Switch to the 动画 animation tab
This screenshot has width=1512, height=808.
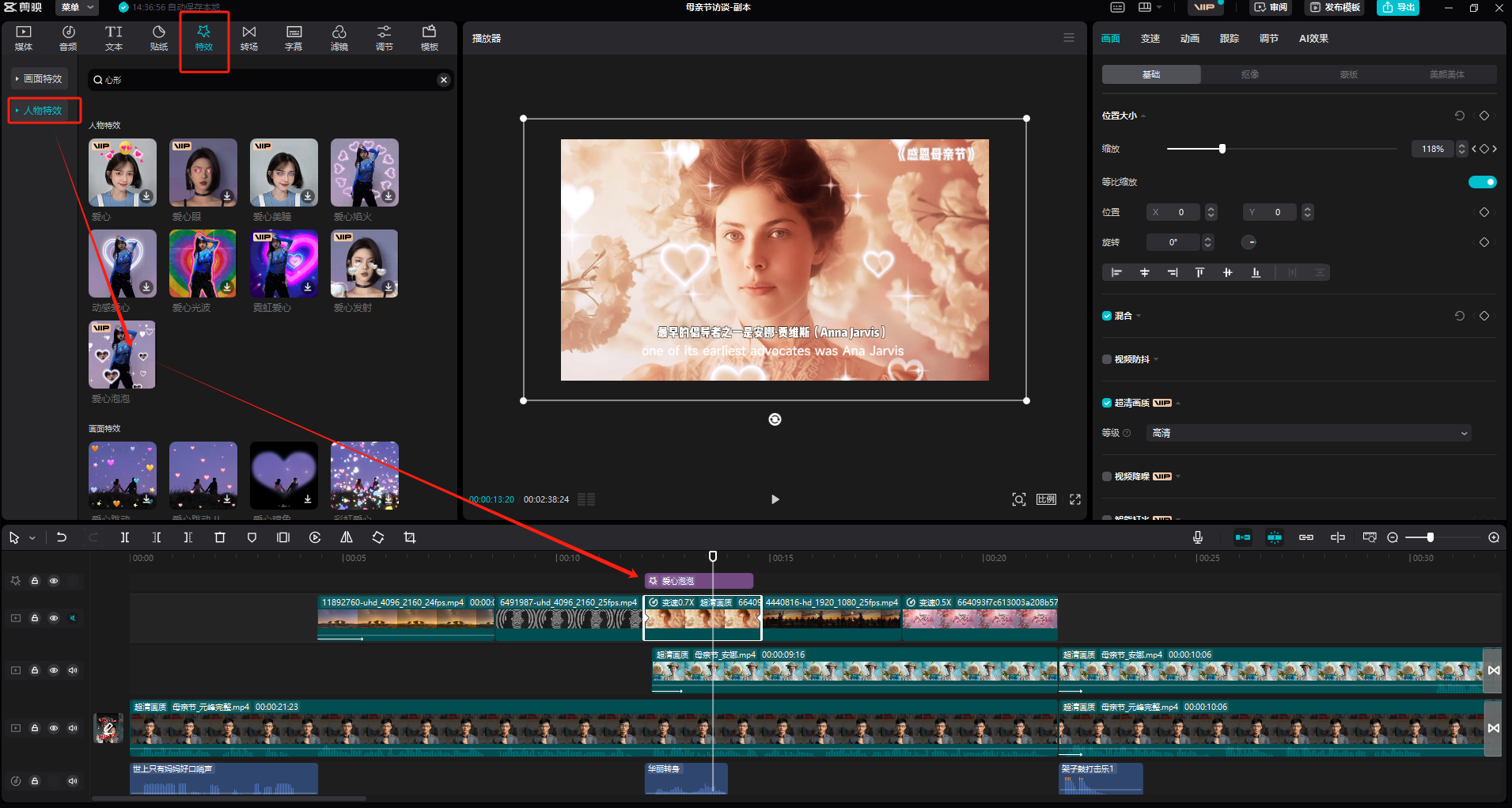point(1190,38)
